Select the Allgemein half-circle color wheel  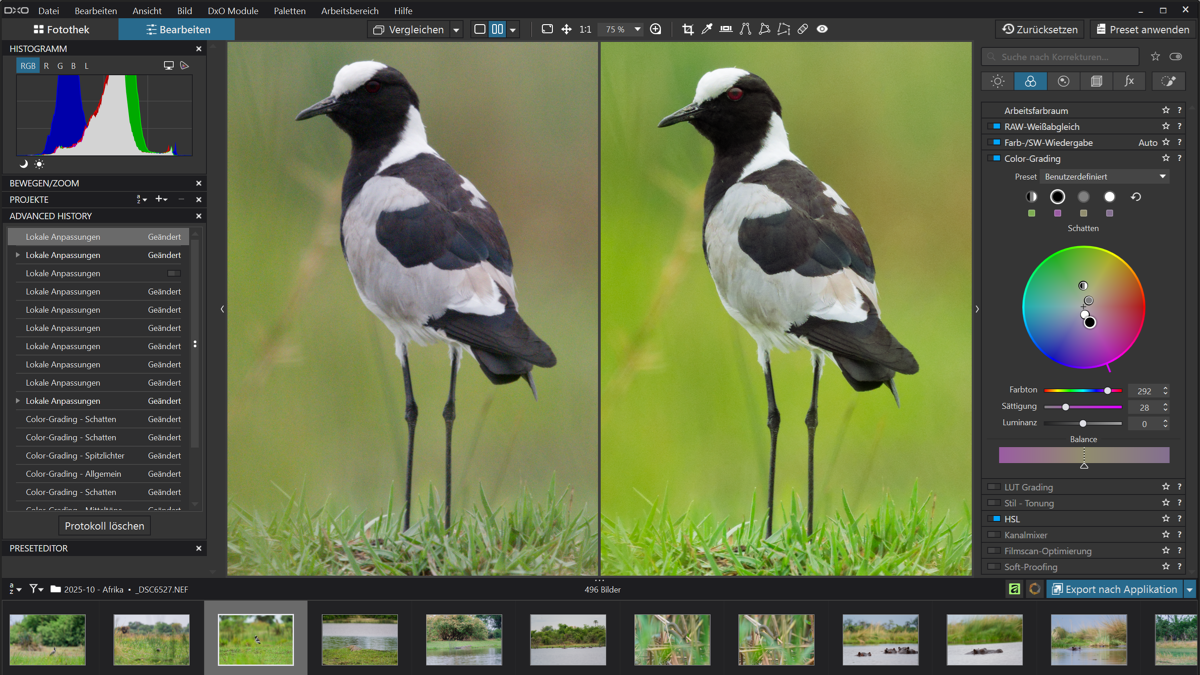click(1031, 197)
